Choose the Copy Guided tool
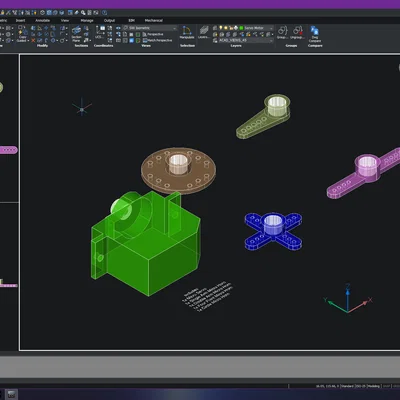This screenshot has height=400, width=400. click(22, 34)
